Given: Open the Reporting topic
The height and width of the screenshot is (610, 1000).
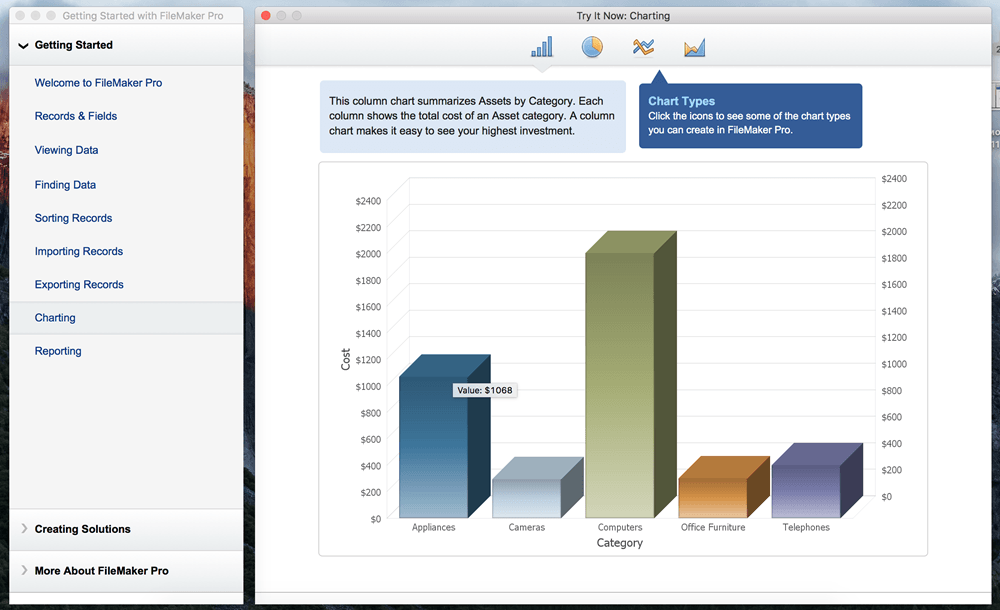Looking at the screenshot, I should pos(58,351).
